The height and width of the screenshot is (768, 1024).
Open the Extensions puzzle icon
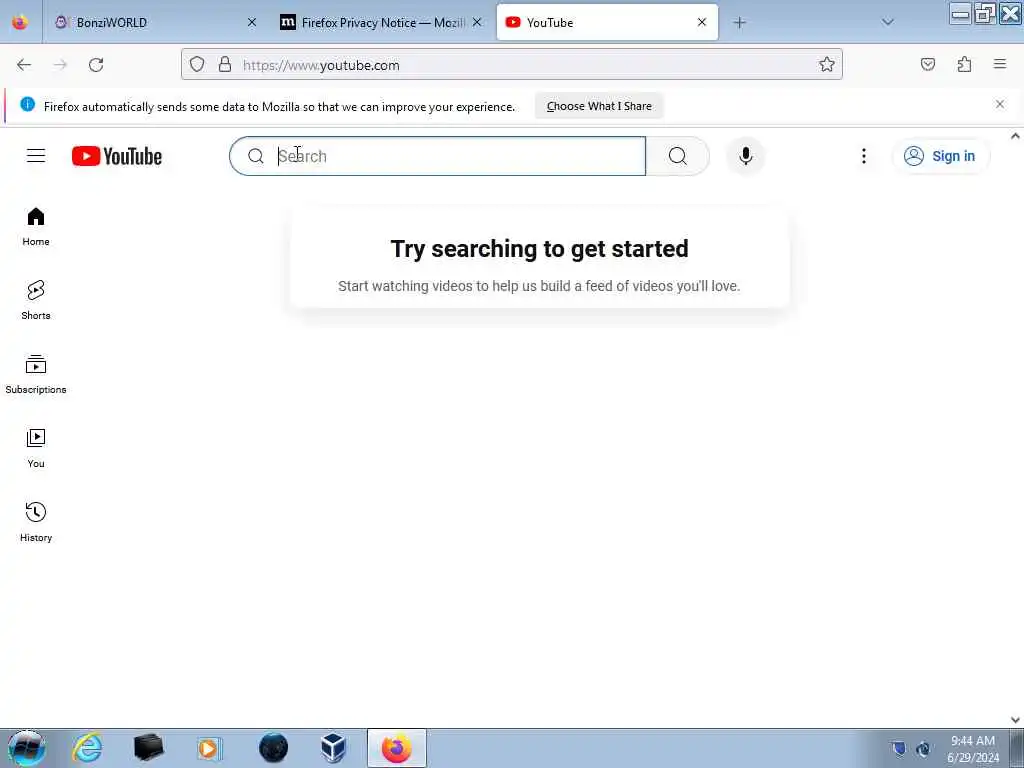coord(965,64)
